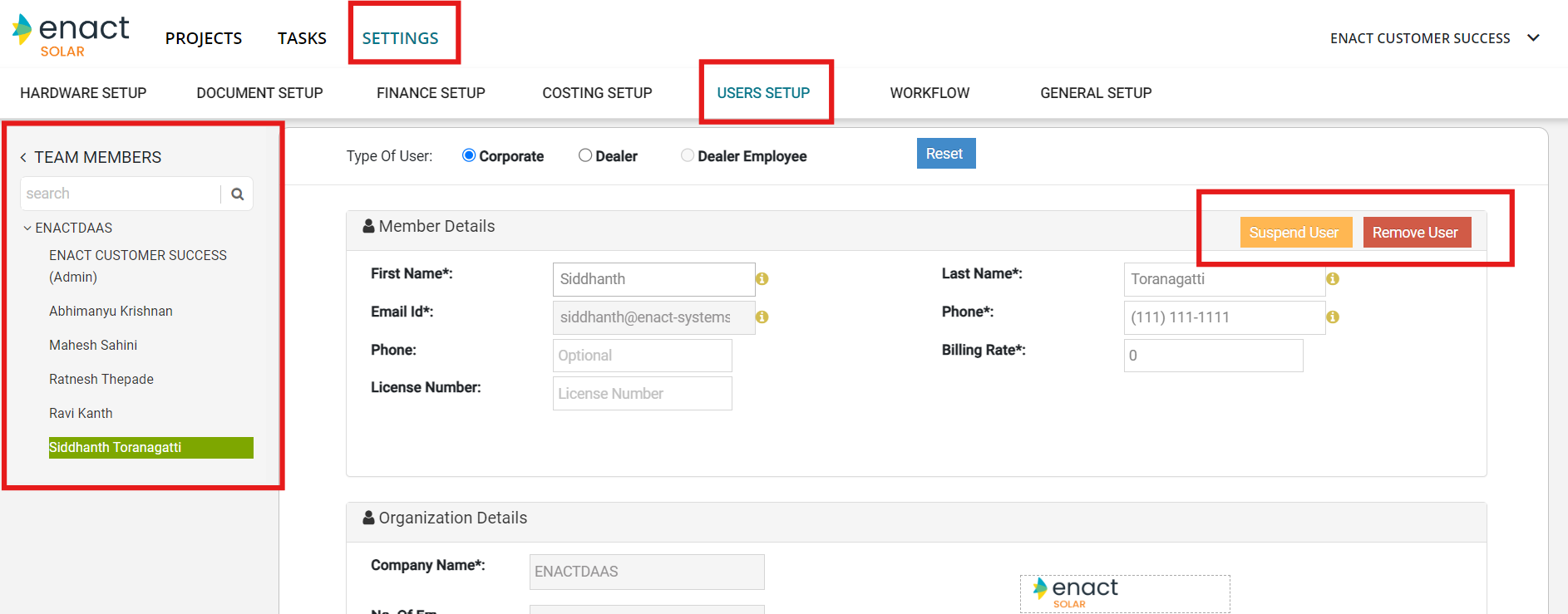Click the optional Phone input field
1568x614 pixels.
click(642, 356)
